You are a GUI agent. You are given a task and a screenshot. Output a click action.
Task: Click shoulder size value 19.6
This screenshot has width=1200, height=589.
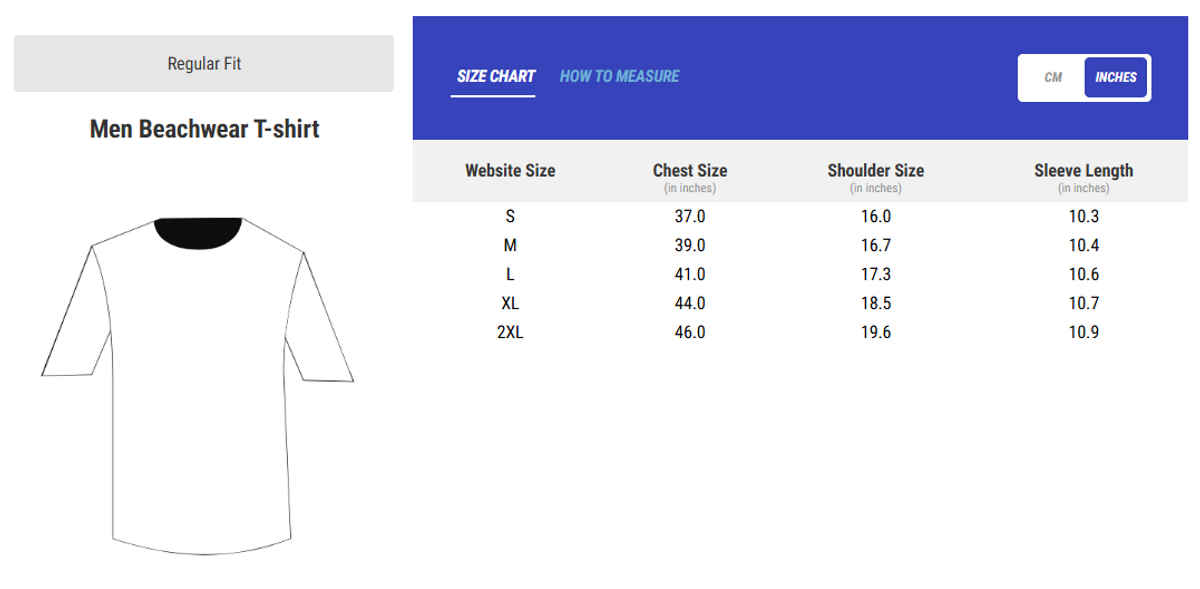[875, 332]
